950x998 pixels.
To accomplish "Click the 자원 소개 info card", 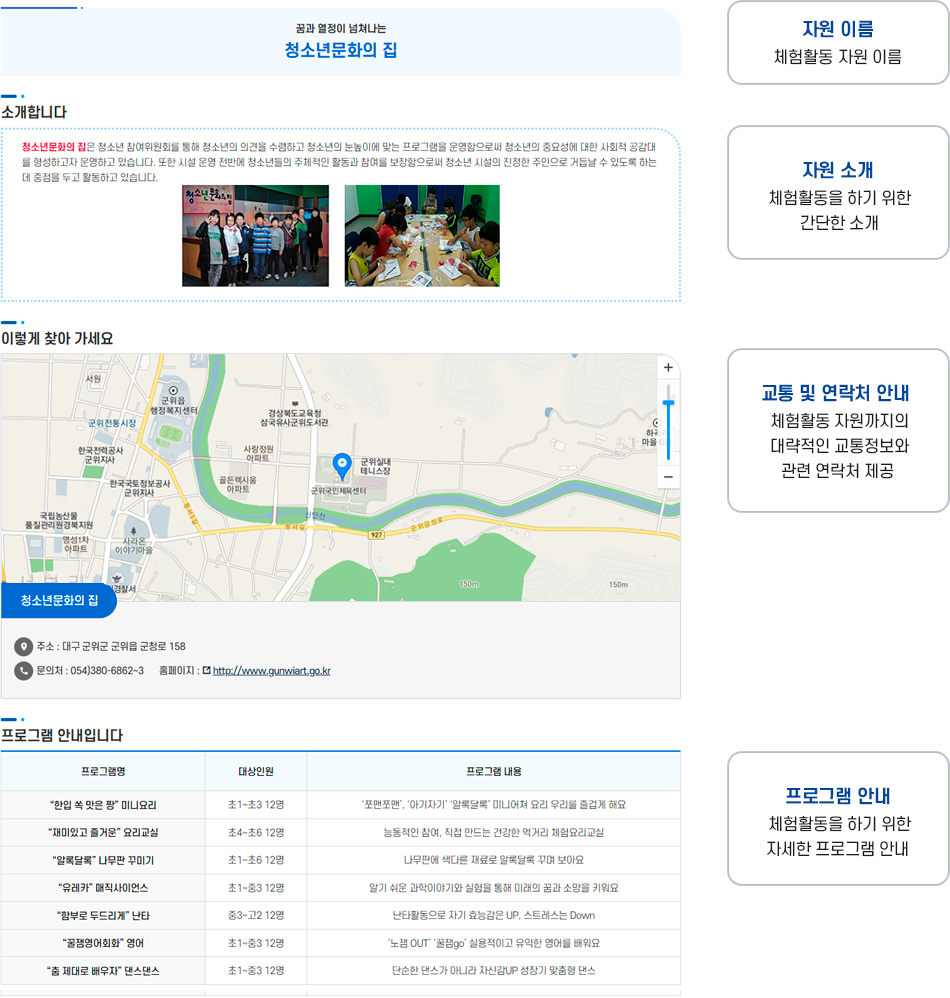I will coord(838,192).
